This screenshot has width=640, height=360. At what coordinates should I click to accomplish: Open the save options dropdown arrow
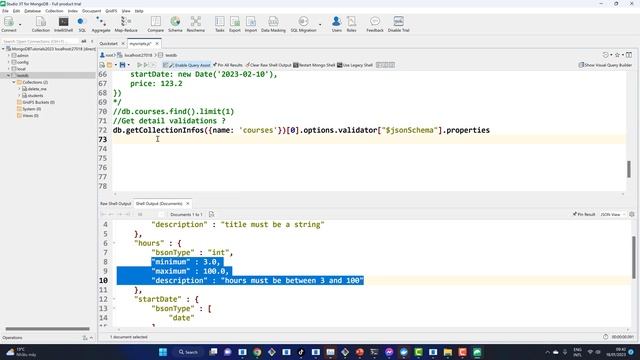pos(129,65)
